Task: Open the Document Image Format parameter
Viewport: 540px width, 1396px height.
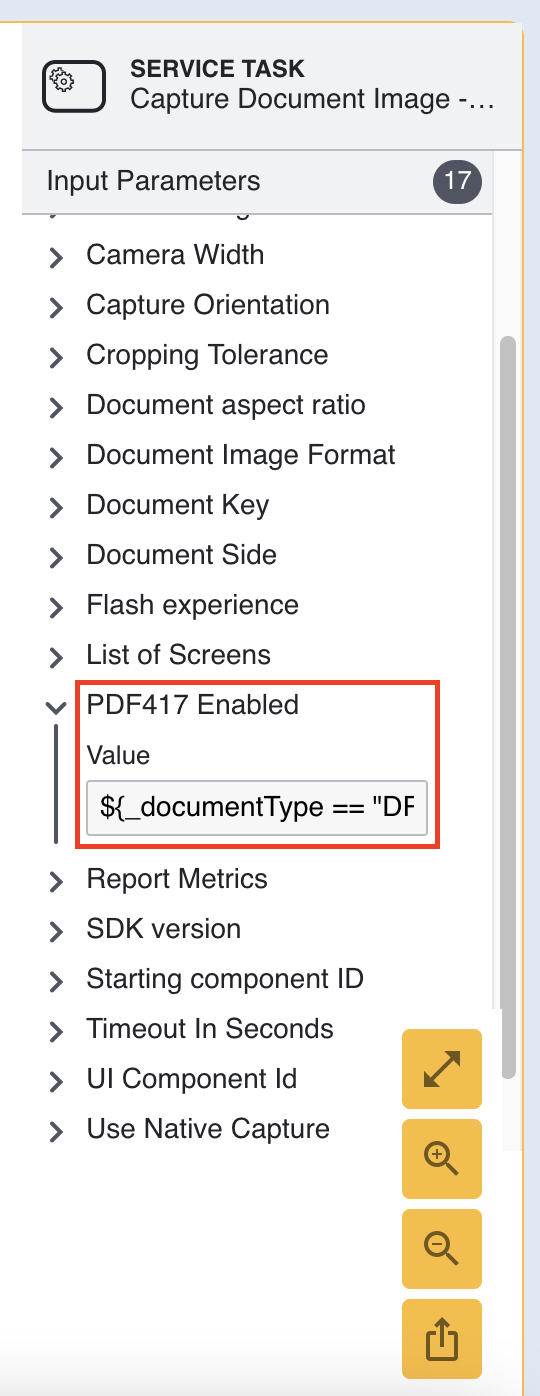Action: click(241, 455)
